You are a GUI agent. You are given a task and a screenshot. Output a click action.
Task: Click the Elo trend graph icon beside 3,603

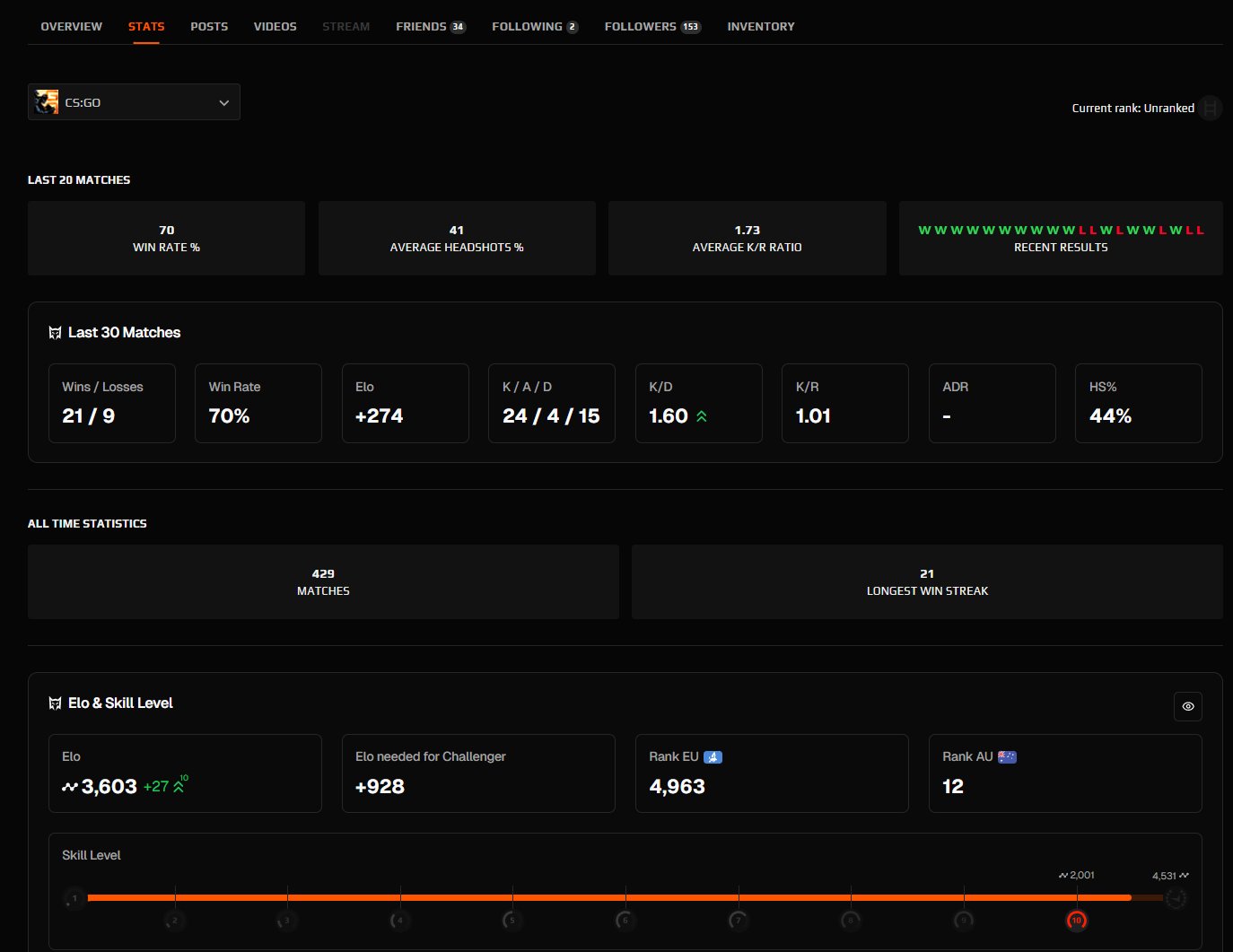coord(70,786)
